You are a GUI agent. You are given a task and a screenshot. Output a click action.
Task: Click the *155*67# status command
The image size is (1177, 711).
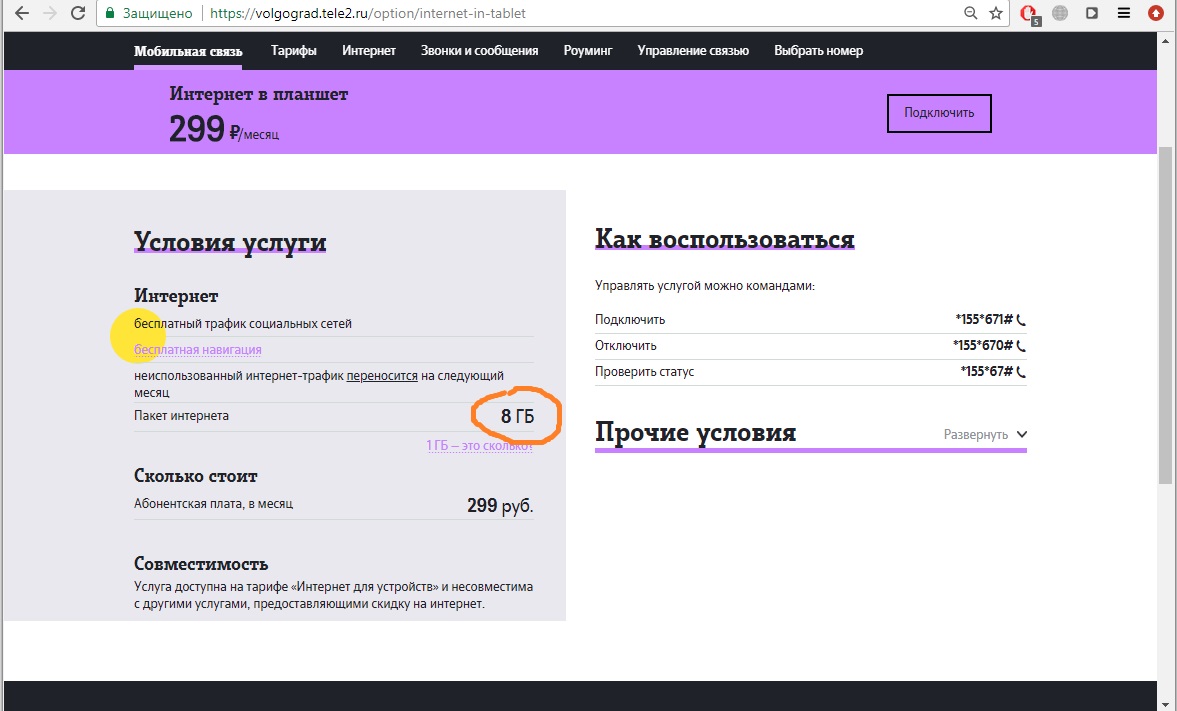(x=987, y=372)
